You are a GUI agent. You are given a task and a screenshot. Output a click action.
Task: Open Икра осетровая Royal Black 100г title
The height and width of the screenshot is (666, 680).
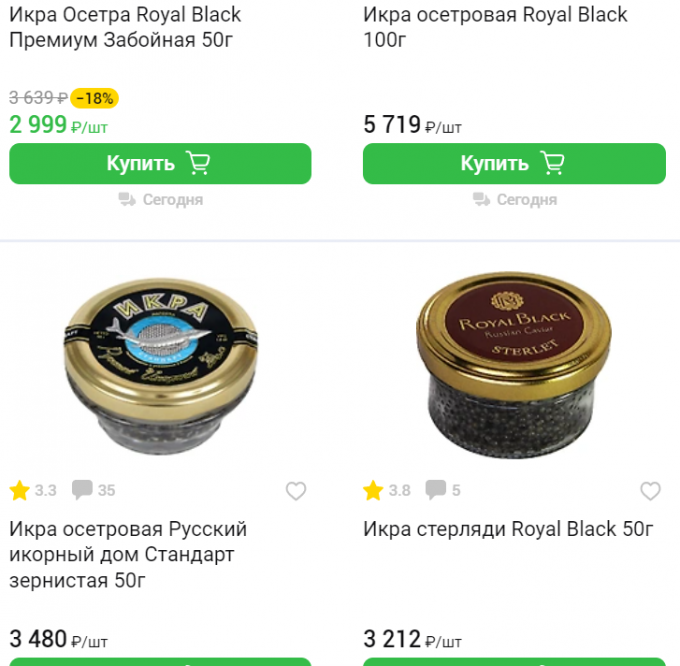[495, 27]
